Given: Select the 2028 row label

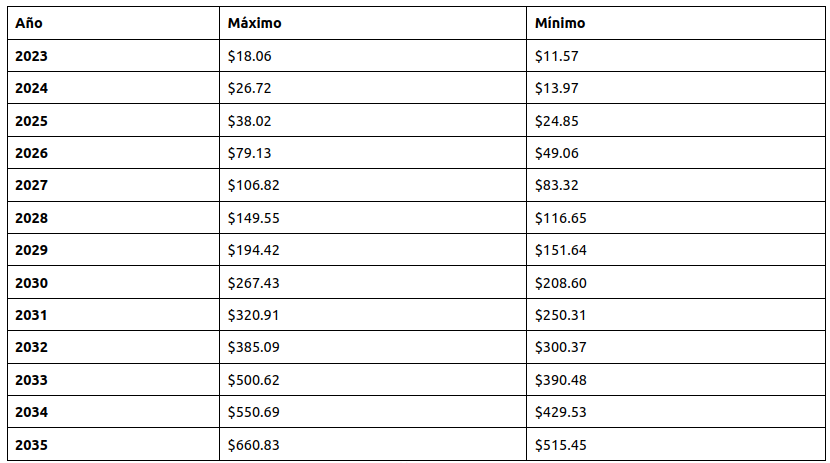Looking at the screenshot, I should pyautogui.click(x=31, y=218).
